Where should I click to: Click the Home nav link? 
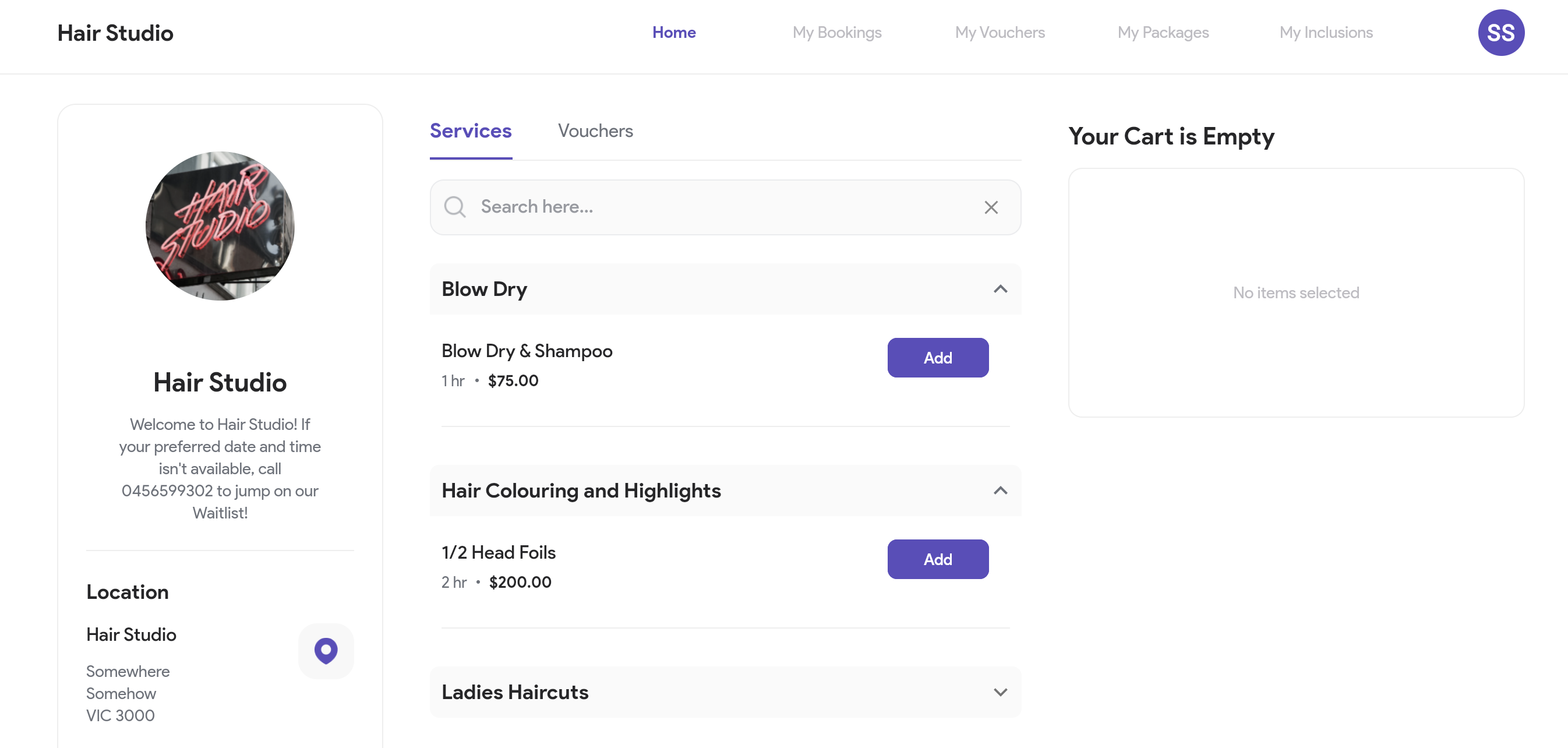pyautogui.click(x=674, y=32)
